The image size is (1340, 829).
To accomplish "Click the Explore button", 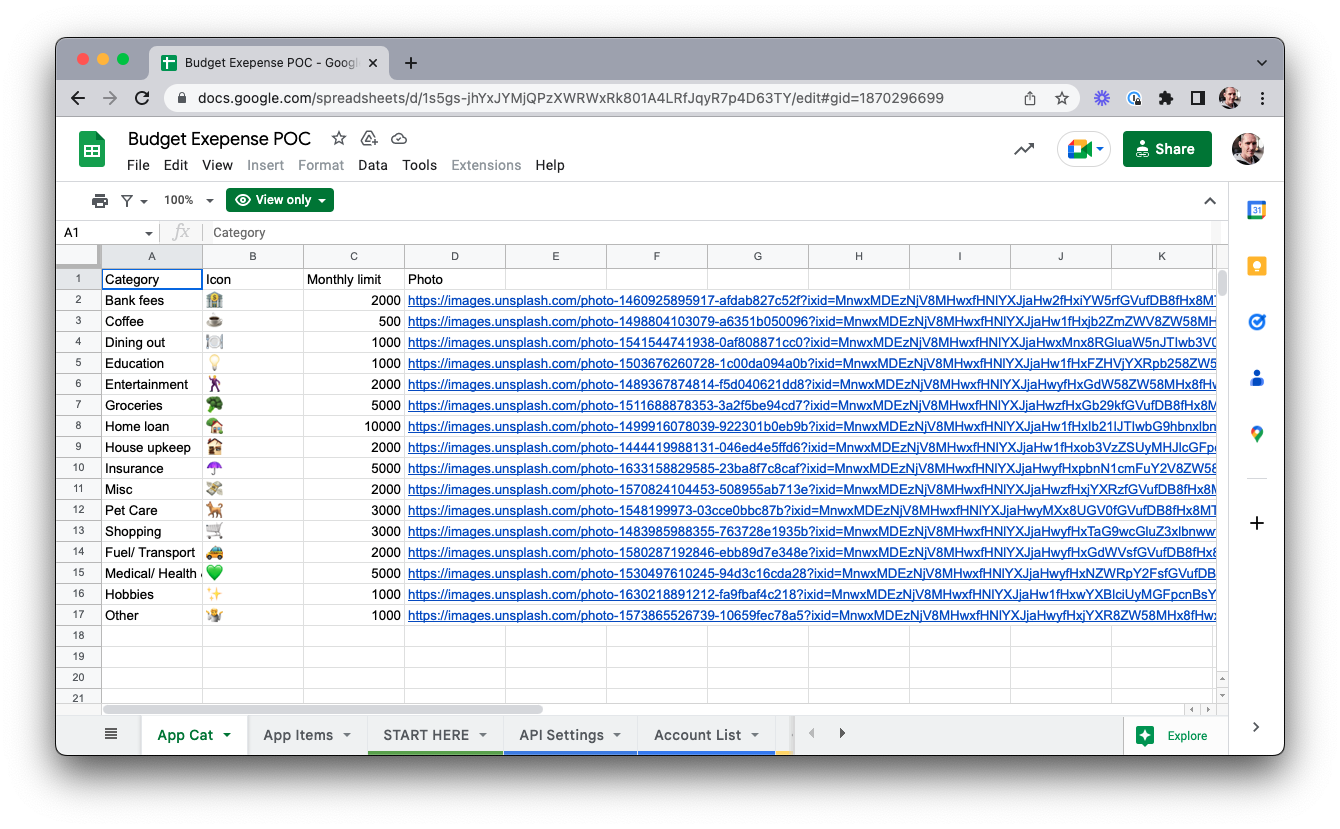I will tap(1174, 735).
